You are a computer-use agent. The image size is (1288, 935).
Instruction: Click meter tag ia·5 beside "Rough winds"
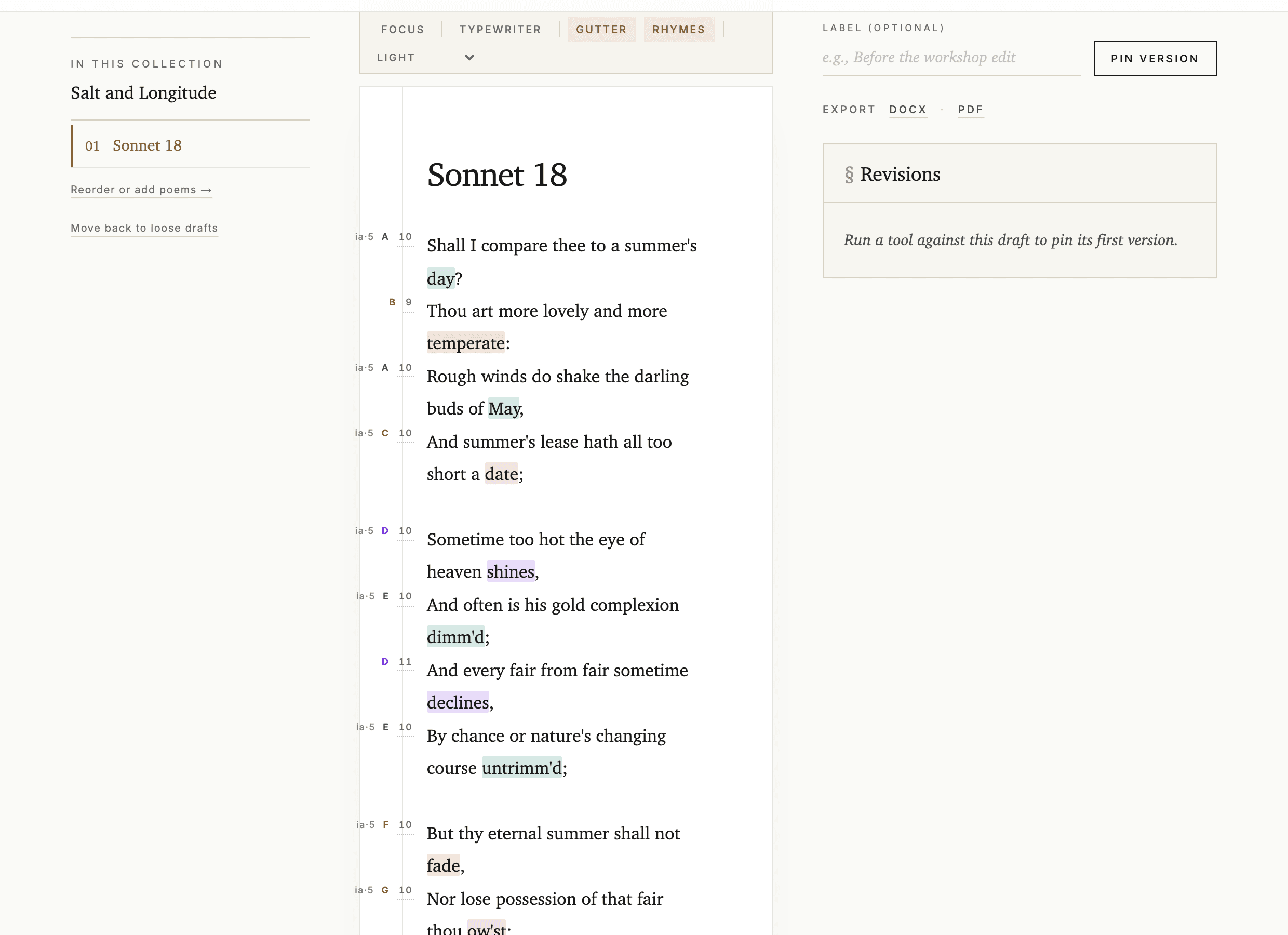click(x=364, y=368)
